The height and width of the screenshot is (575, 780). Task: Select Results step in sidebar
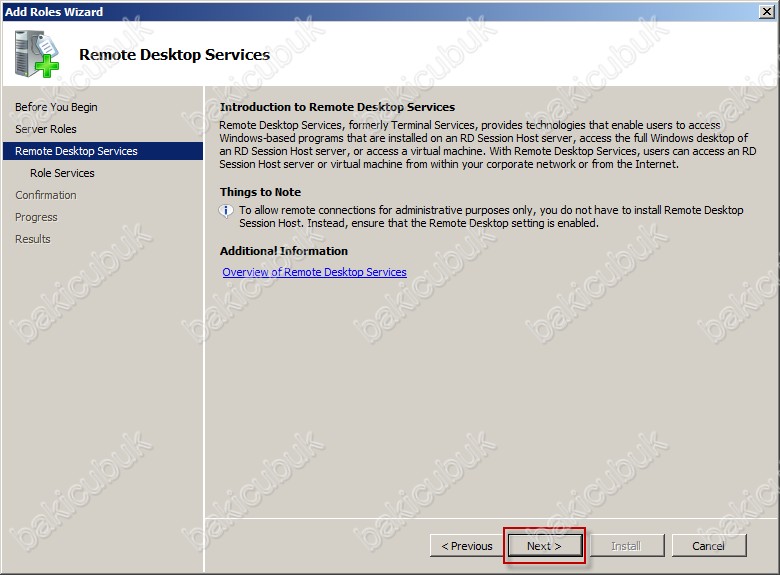33,239
